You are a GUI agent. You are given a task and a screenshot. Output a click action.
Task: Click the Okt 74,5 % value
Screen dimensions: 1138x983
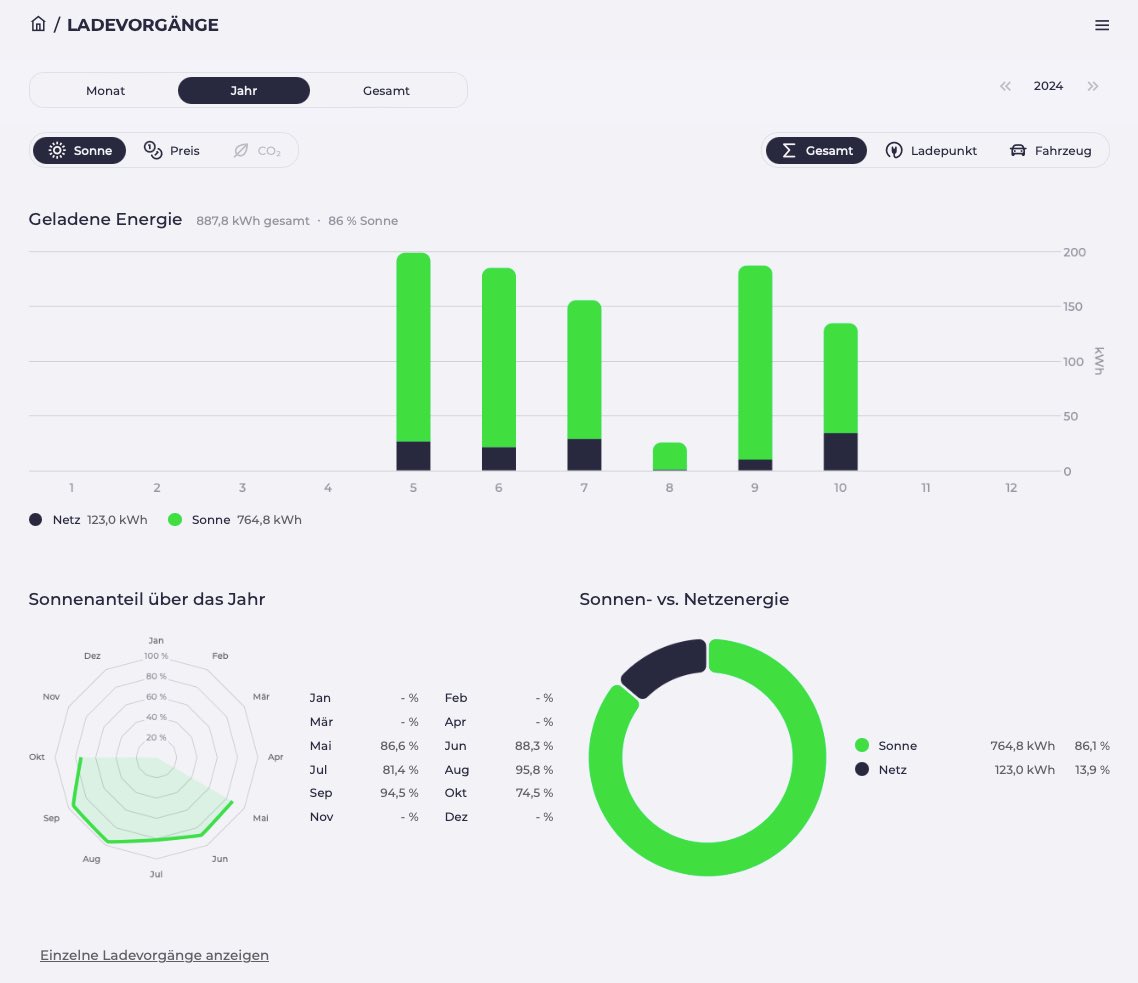click(x=534, y=793)
